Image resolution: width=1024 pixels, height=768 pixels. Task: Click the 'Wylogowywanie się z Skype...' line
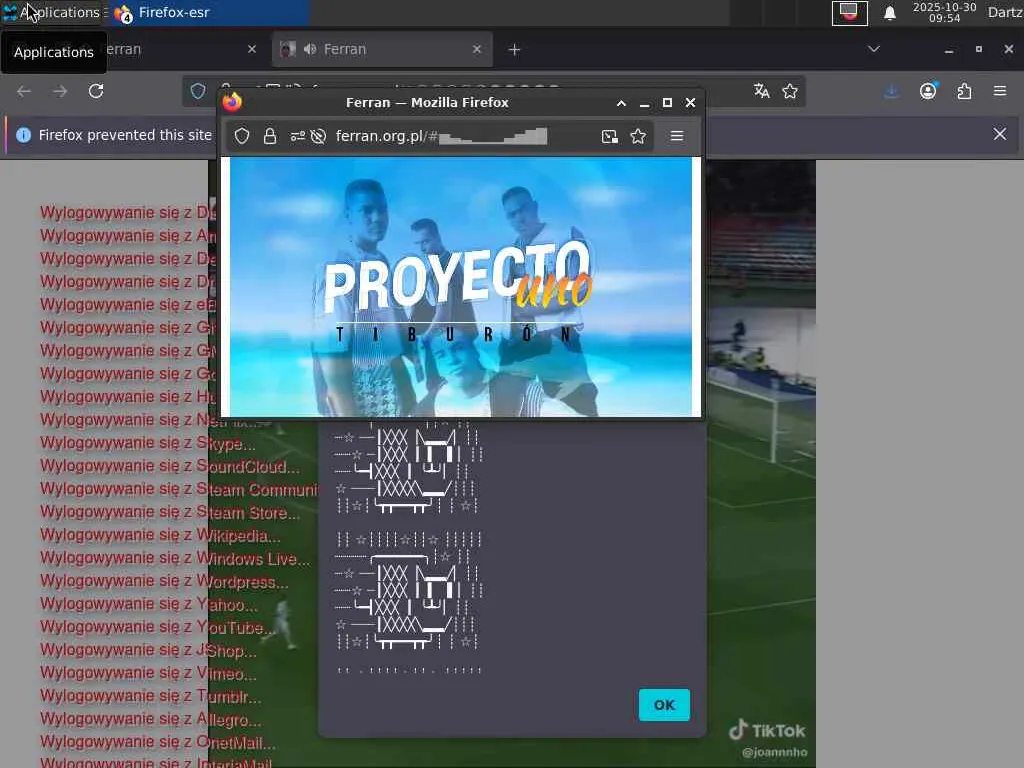pos(148,443)
